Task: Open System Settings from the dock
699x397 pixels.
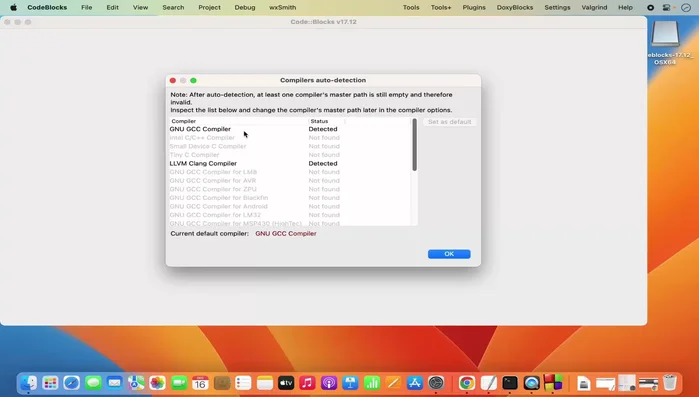Action: point(436,383)
